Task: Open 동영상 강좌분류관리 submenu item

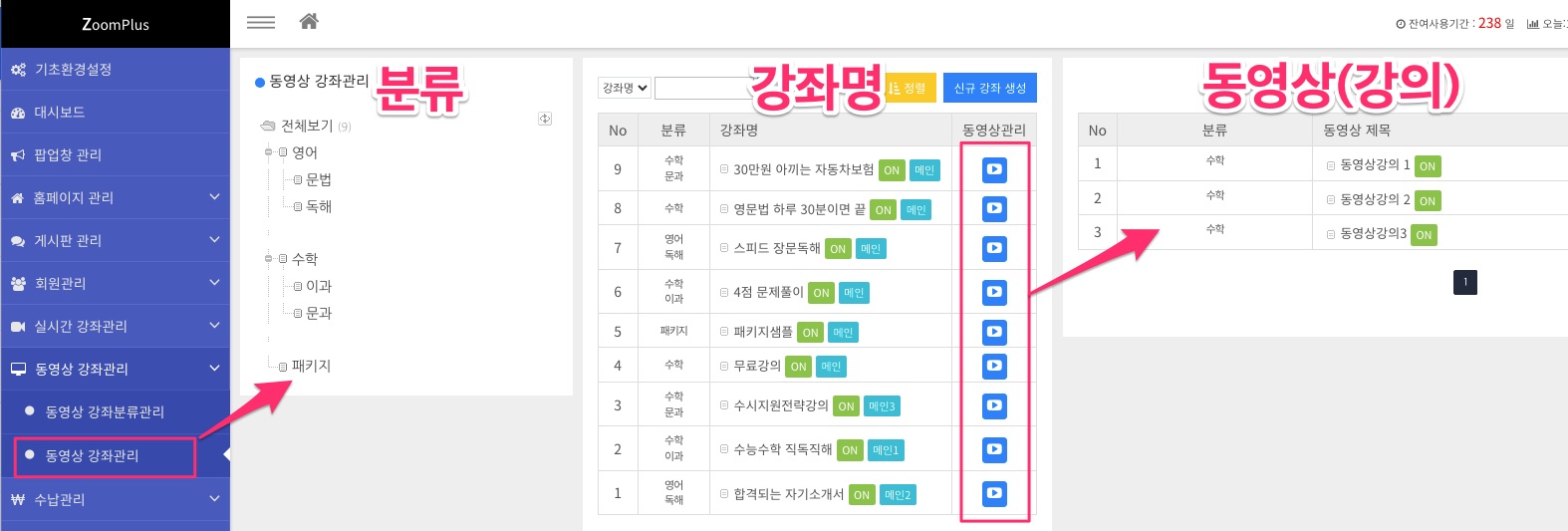Action: point(105,411)
